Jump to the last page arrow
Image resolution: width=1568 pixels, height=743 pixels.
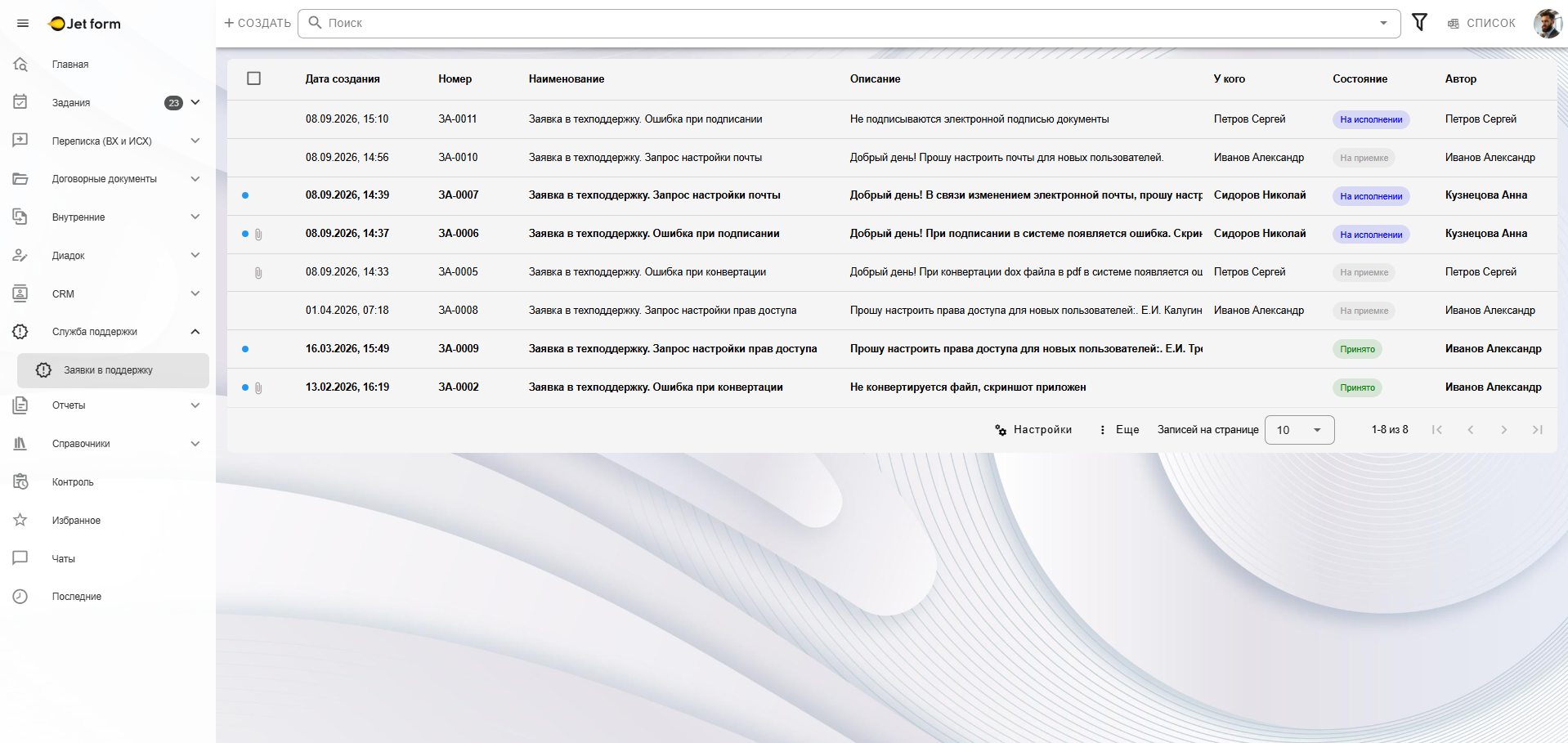[x=1537, y=430]
